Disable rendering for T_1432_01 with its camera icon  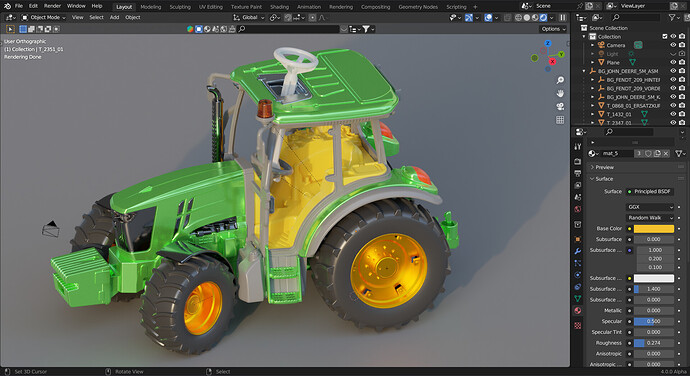682,114
